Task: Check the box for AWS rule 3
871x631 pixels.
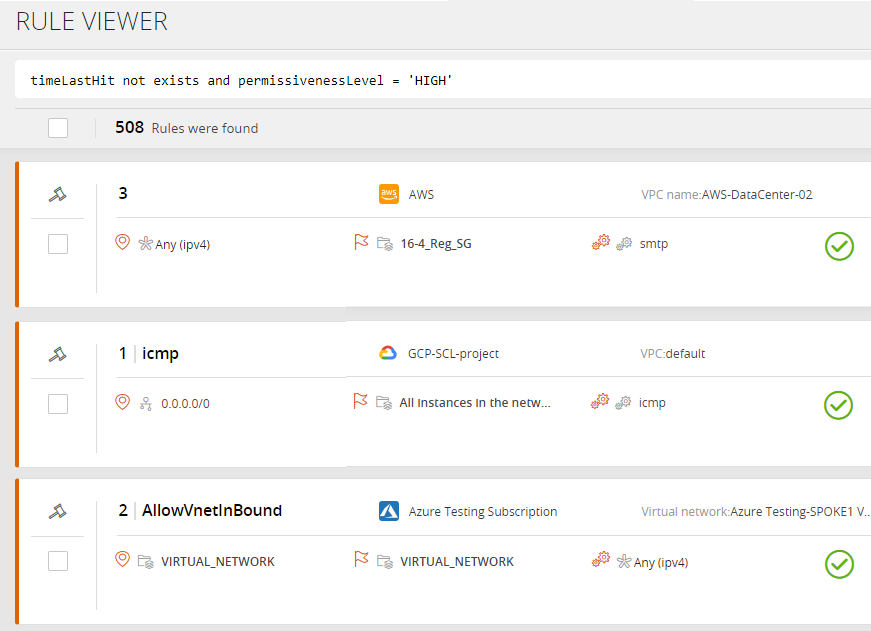Action: click(58, 244)
